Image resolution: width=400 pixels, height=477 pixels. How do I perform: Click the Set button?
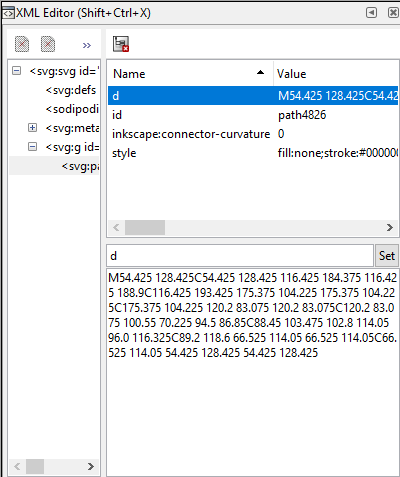pyautogui.click(x=387, y=256)
